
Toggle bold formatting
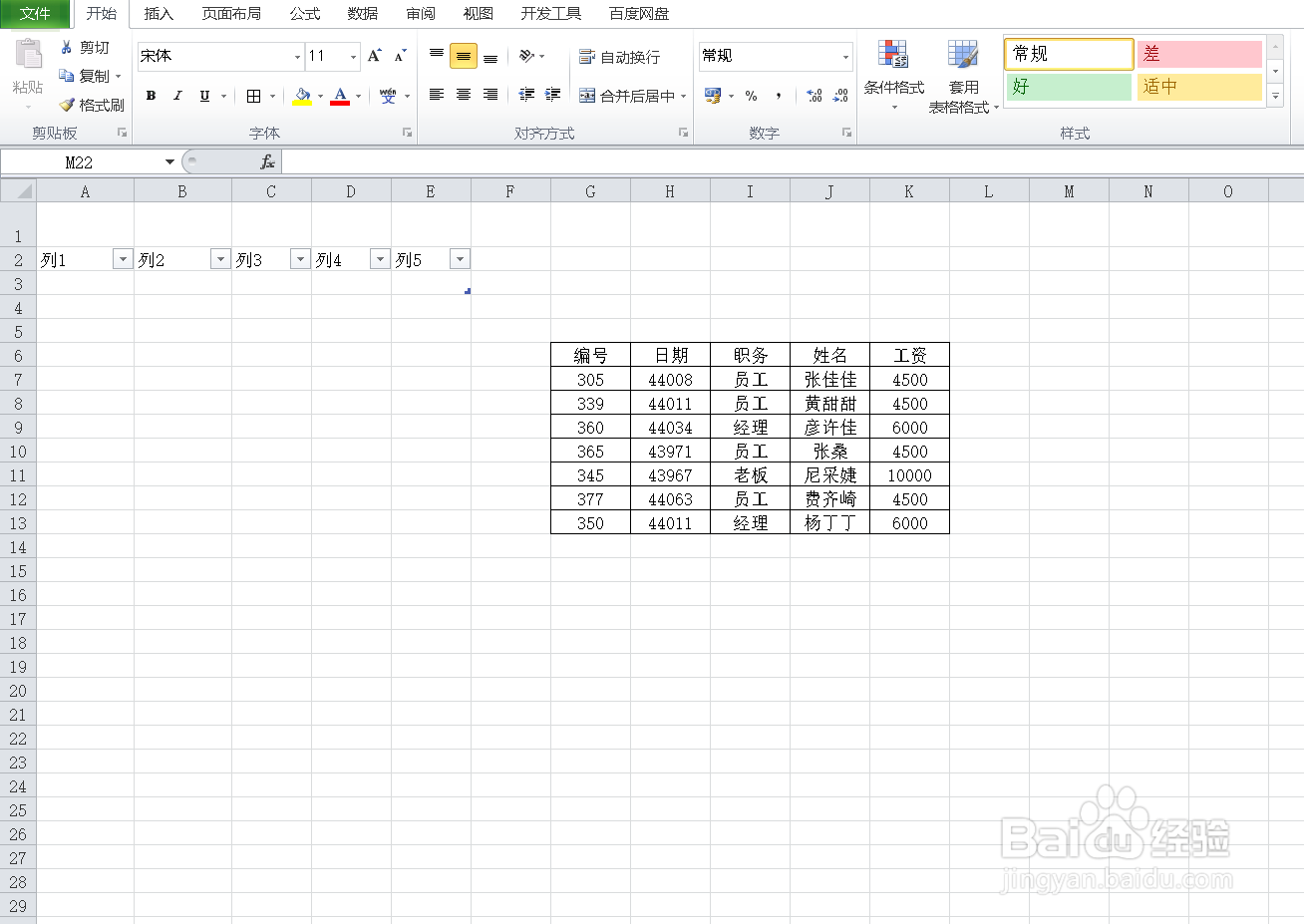pos(151,96)
